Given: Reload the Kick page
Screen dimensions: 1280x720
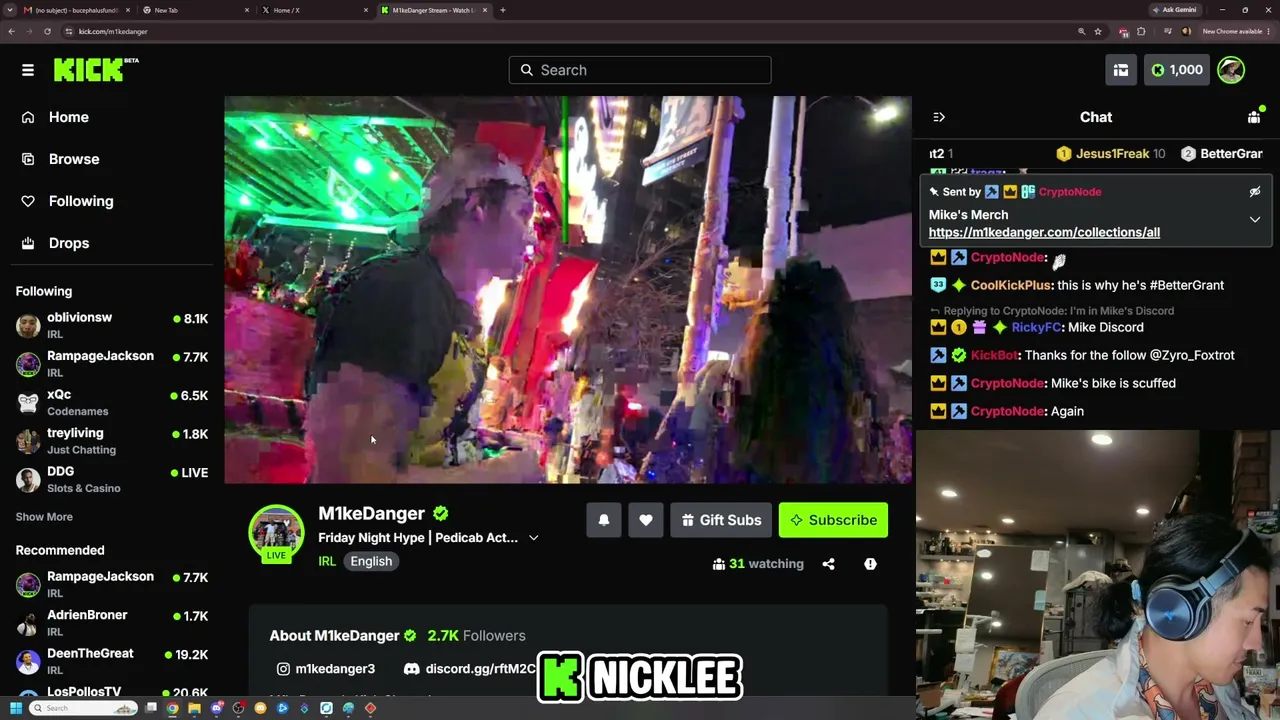Looking at the screenshot, I should [47, 31].
